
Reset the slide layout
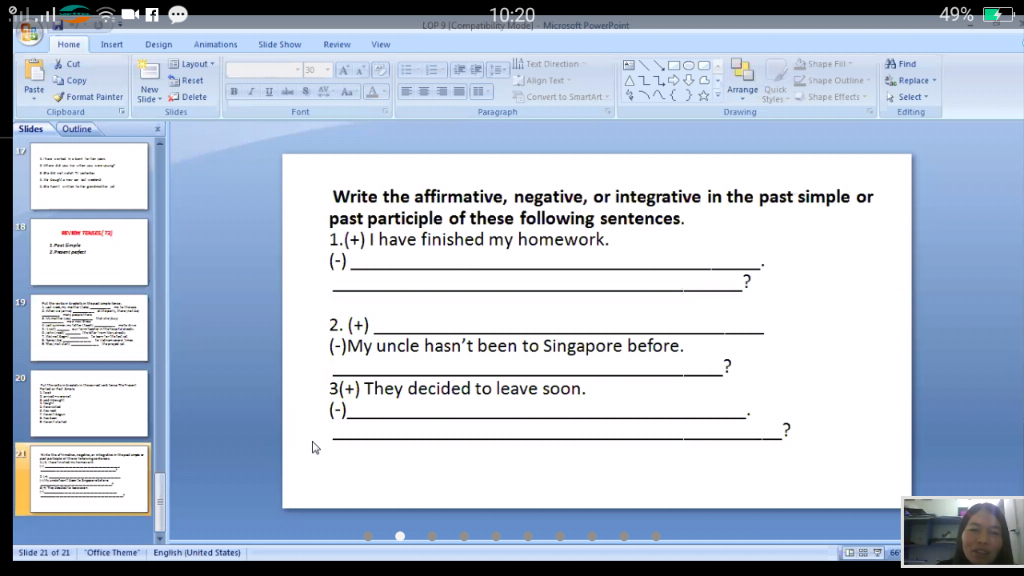point(185,80)
